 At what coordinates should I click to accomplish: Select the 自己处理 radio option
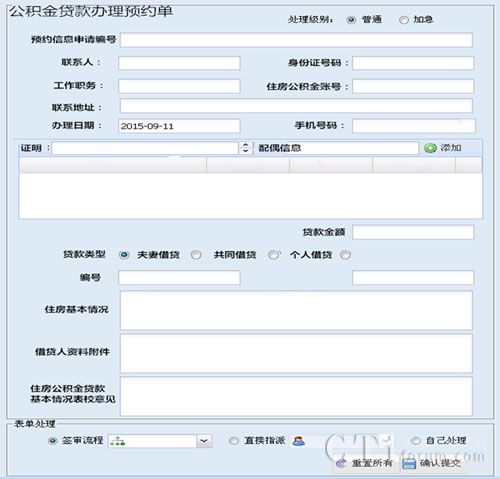pyautogui.click(x=415, y=441)
